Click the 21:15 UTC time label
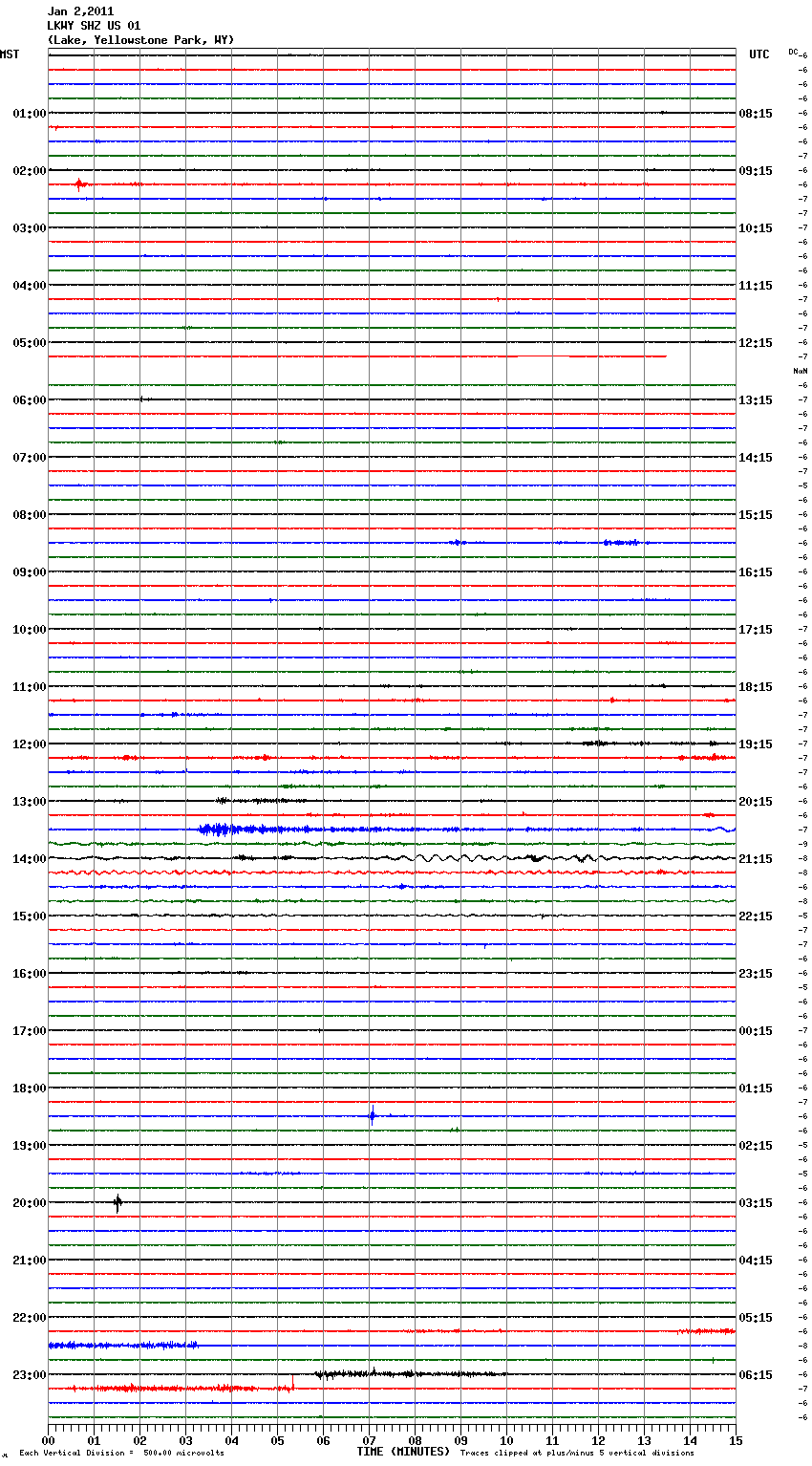Viewport: 812px width, 1466px height. click(x=756, y=858)
